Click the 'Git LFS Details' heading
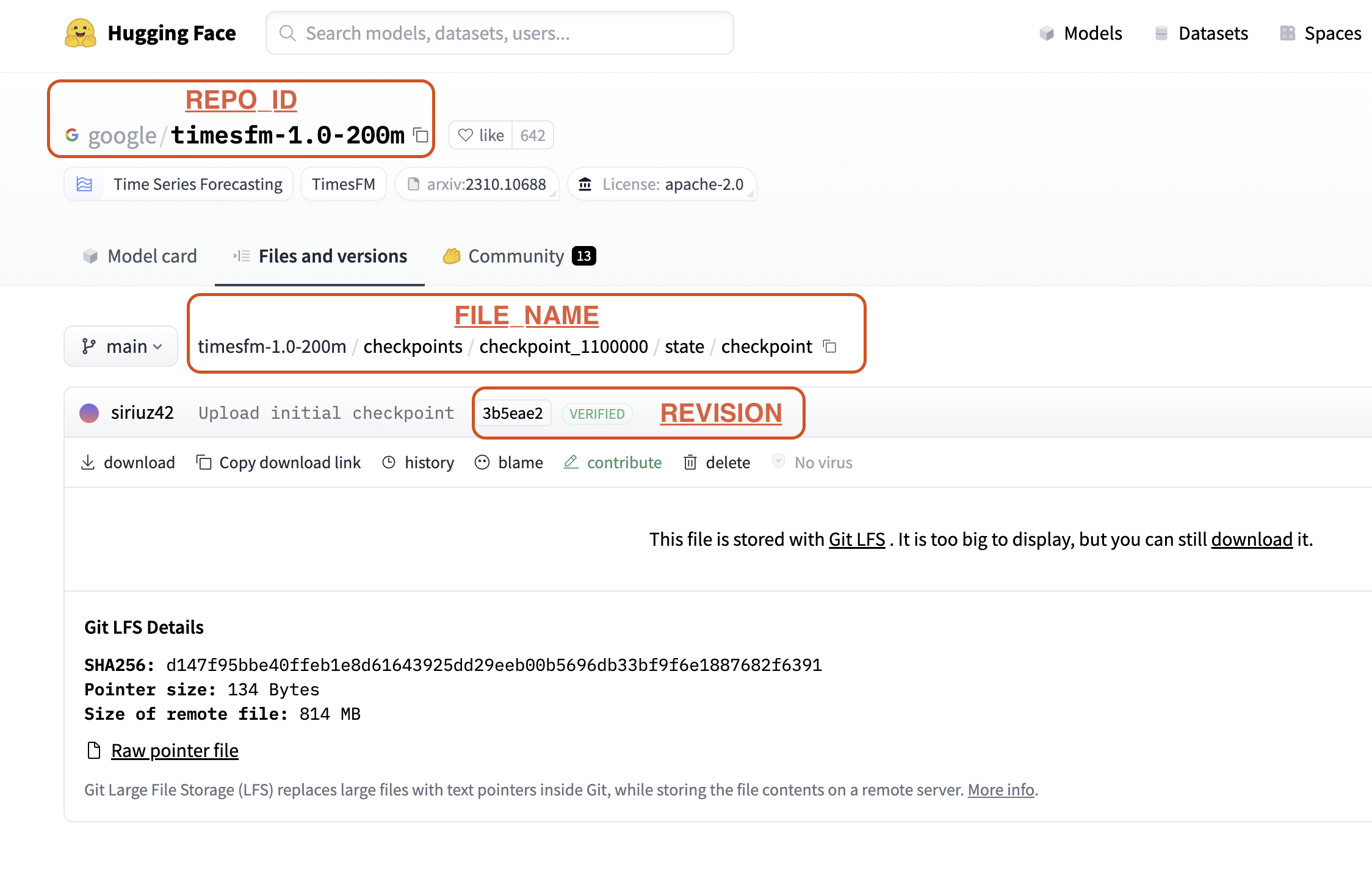 pos(144,627)
